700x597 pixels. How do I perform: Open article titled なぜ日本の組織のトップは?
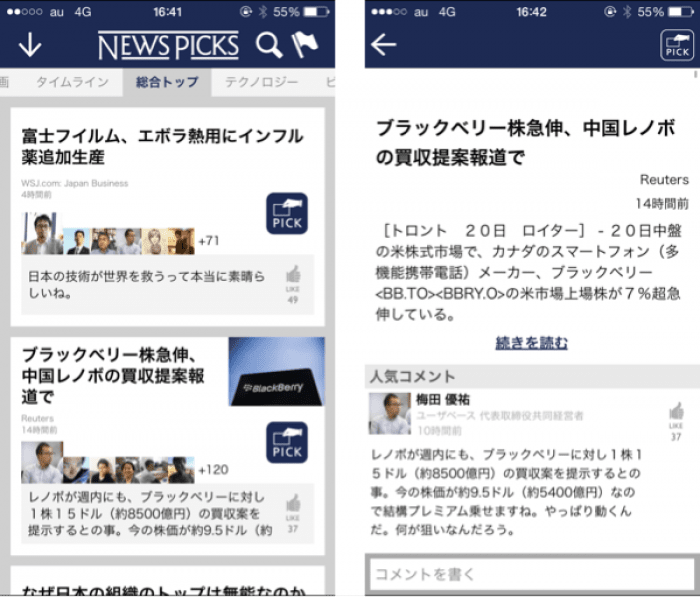(x=163, y=590)
